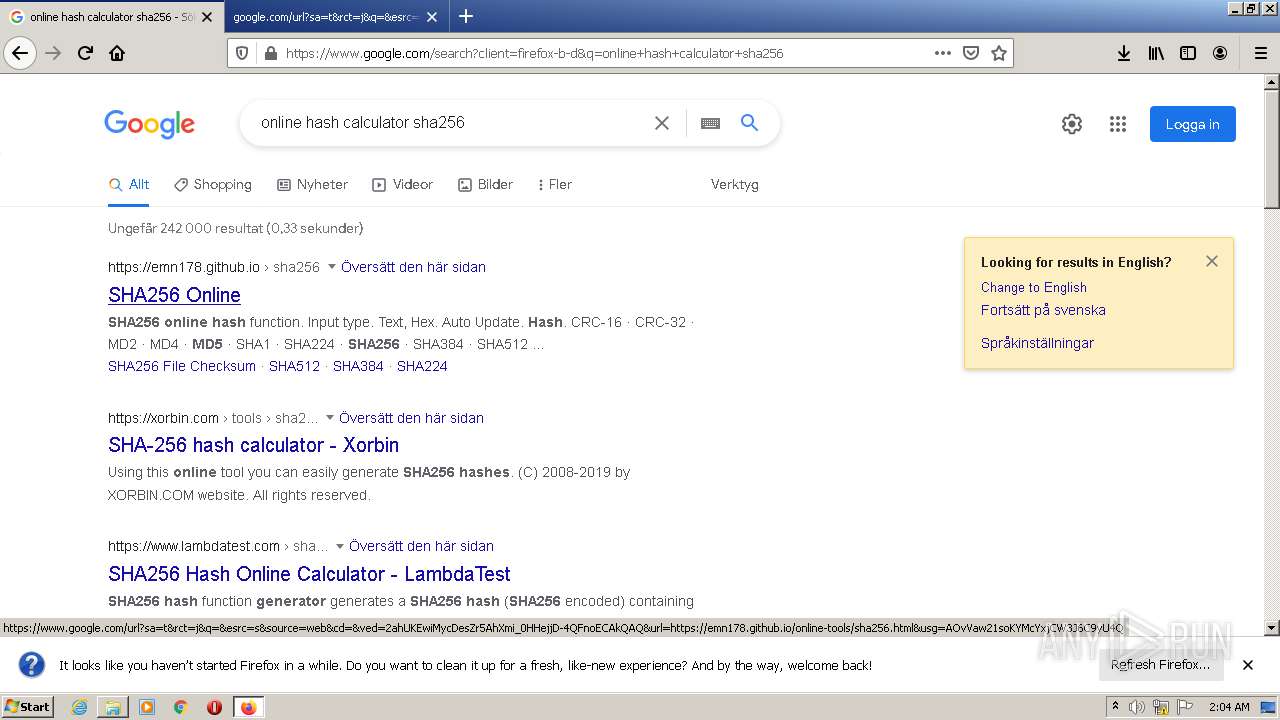Viewport: 1280px width, 720px height.
Task: Open Opera from the taskbar
Action: tap(214, 707)
